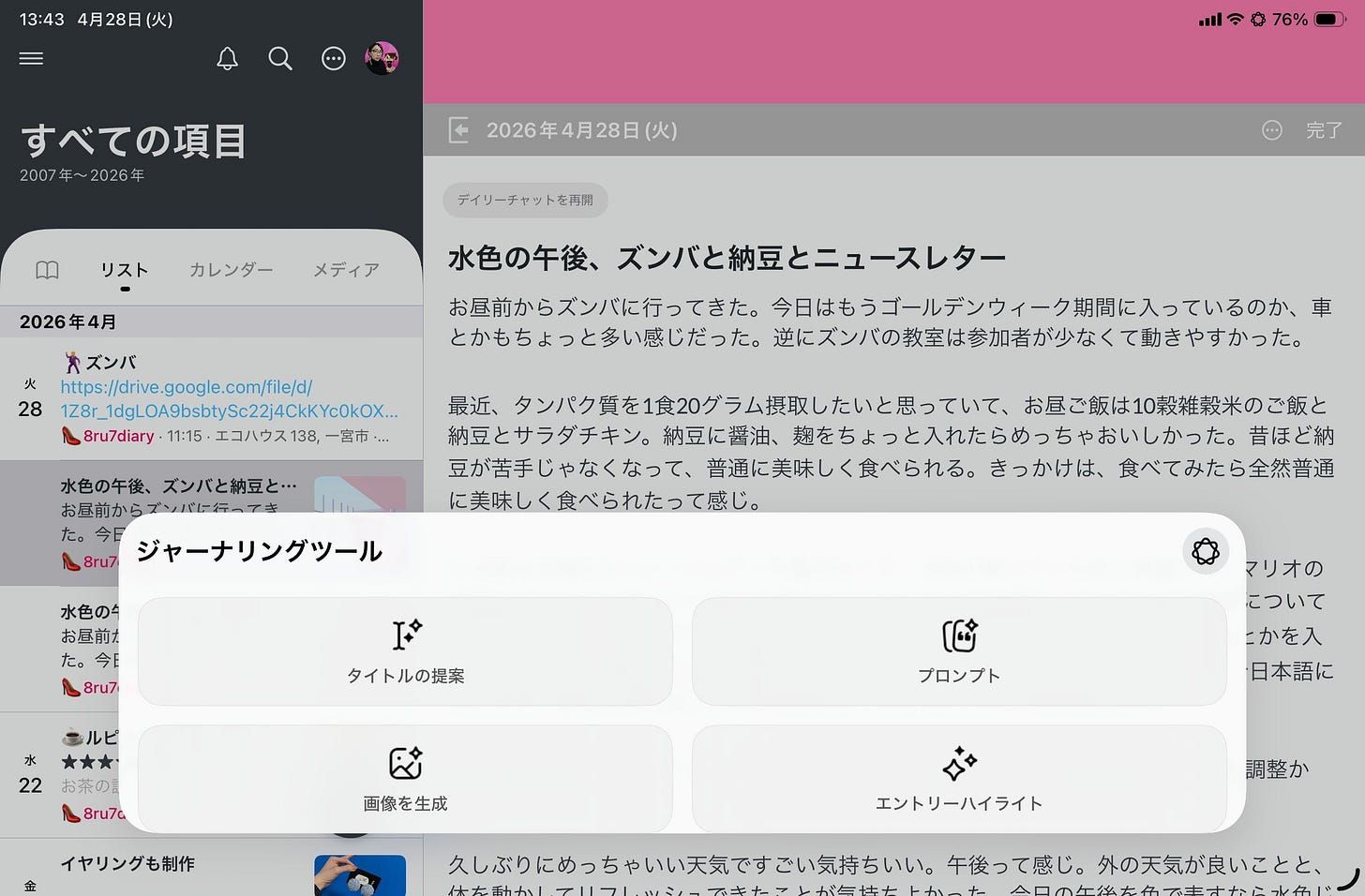Open journal list more options menu
This screenshot has width=1365, height=896.
click(x=334, y=58)
